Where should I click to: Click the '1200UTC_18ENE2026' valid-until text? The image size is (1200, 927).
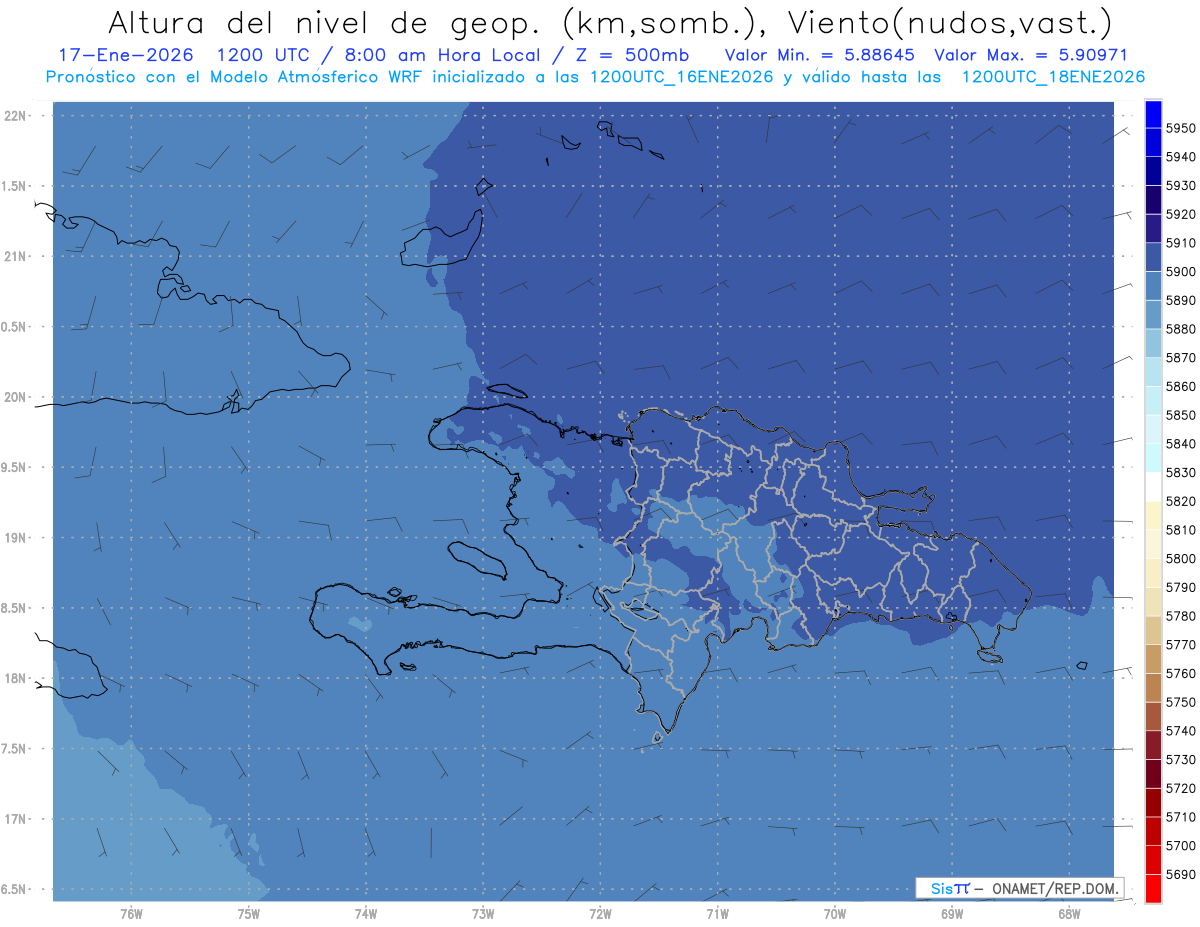1053,77
